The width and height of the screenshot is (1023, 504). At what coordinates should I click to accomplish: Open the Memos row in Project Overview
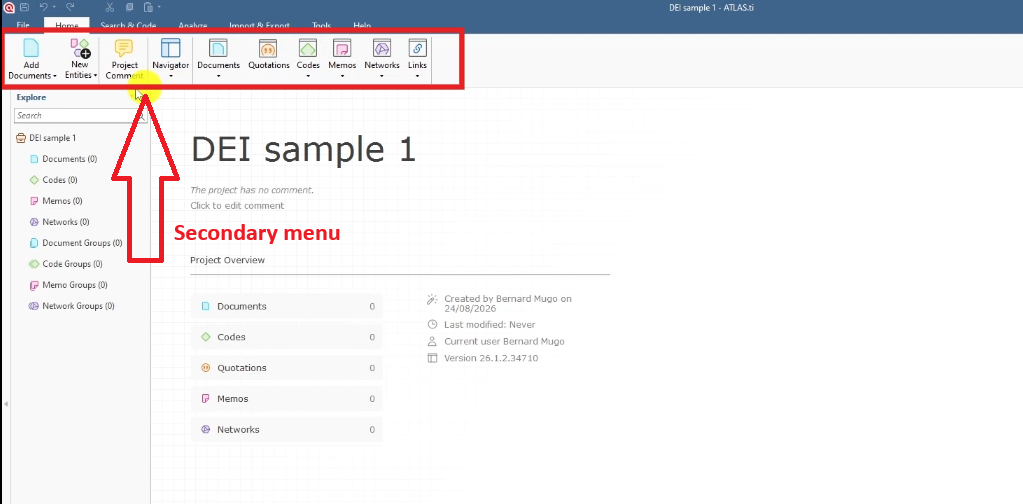pos(286,398)
